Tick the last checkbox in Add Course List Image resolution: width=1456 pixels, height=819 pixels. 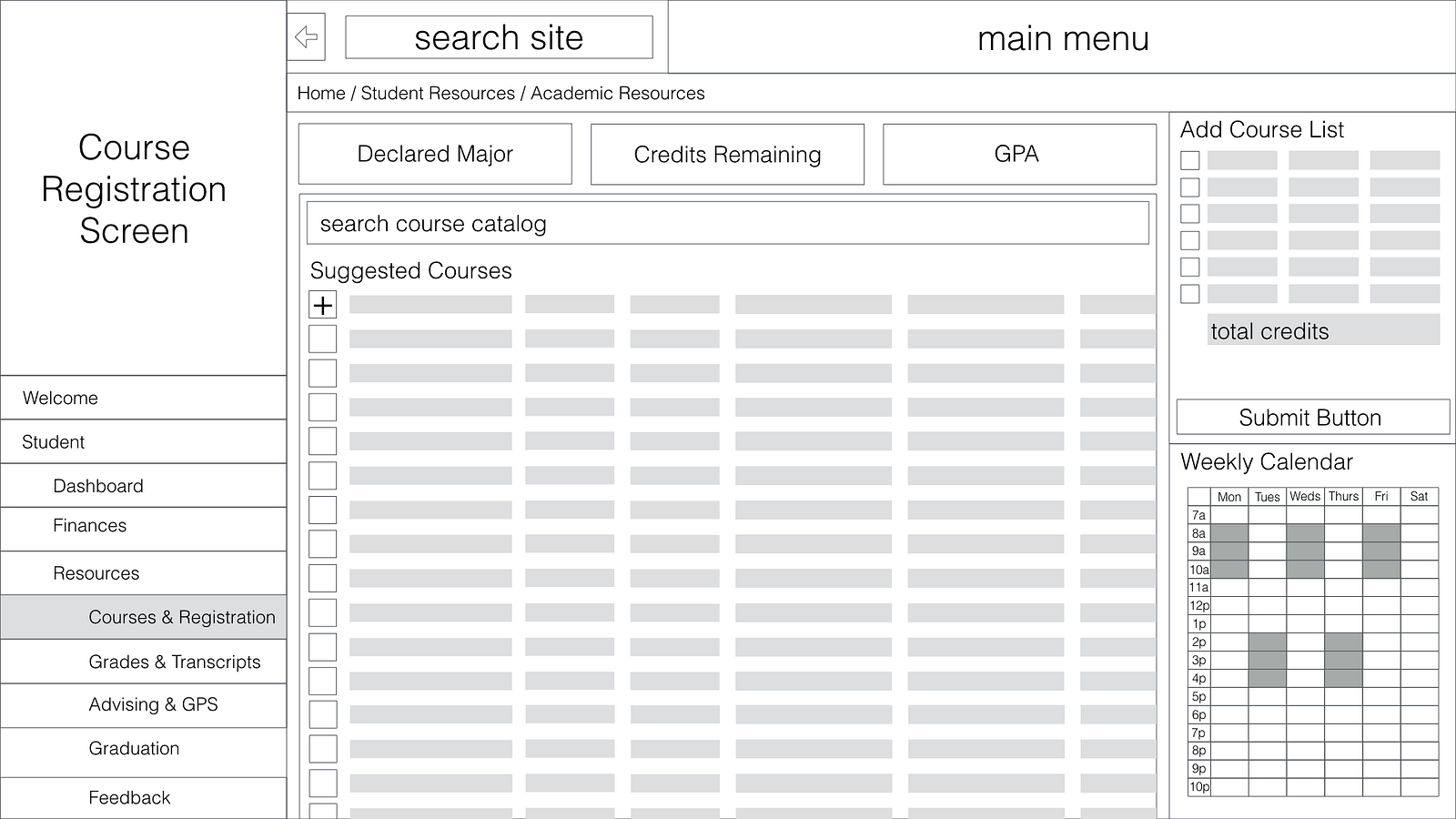[x=1189, y=294]
